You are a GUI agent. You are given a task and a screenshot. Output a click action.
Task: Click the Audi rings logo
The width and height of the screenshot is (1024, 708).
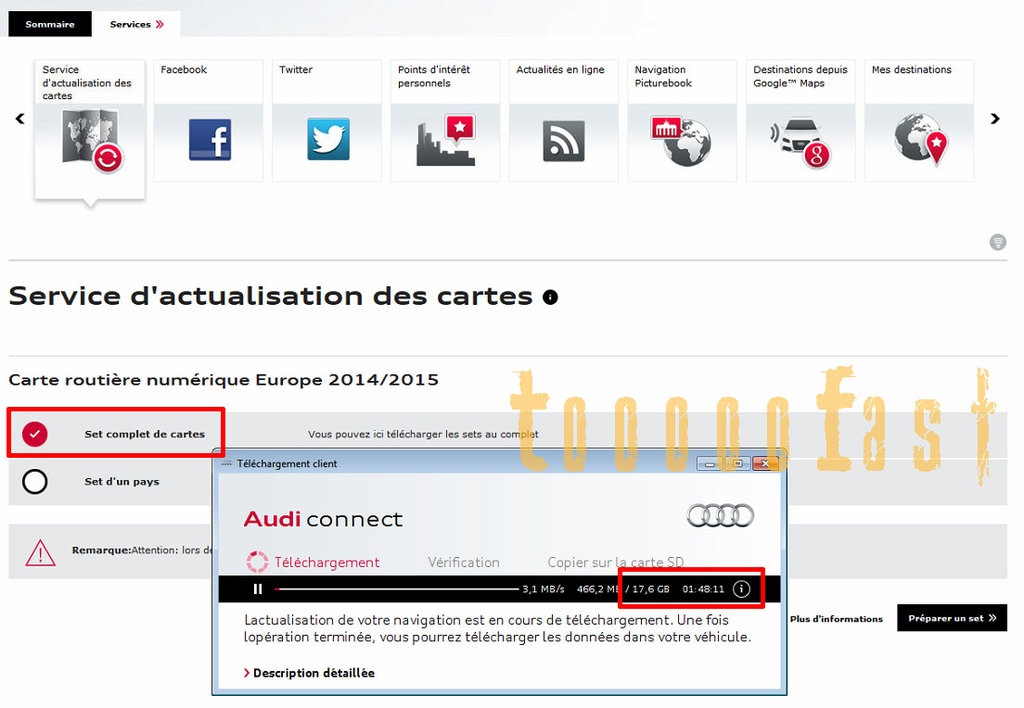(720, 516)
